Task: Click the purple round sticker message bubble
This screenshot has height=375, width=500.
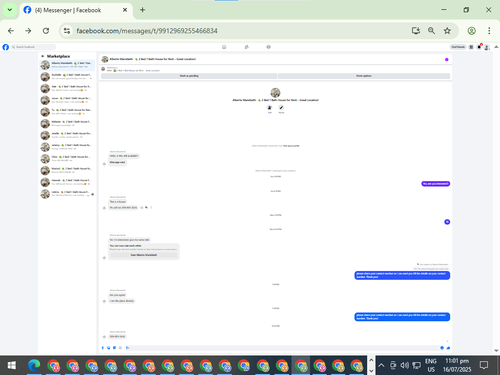Action: (x=447, y=222)
